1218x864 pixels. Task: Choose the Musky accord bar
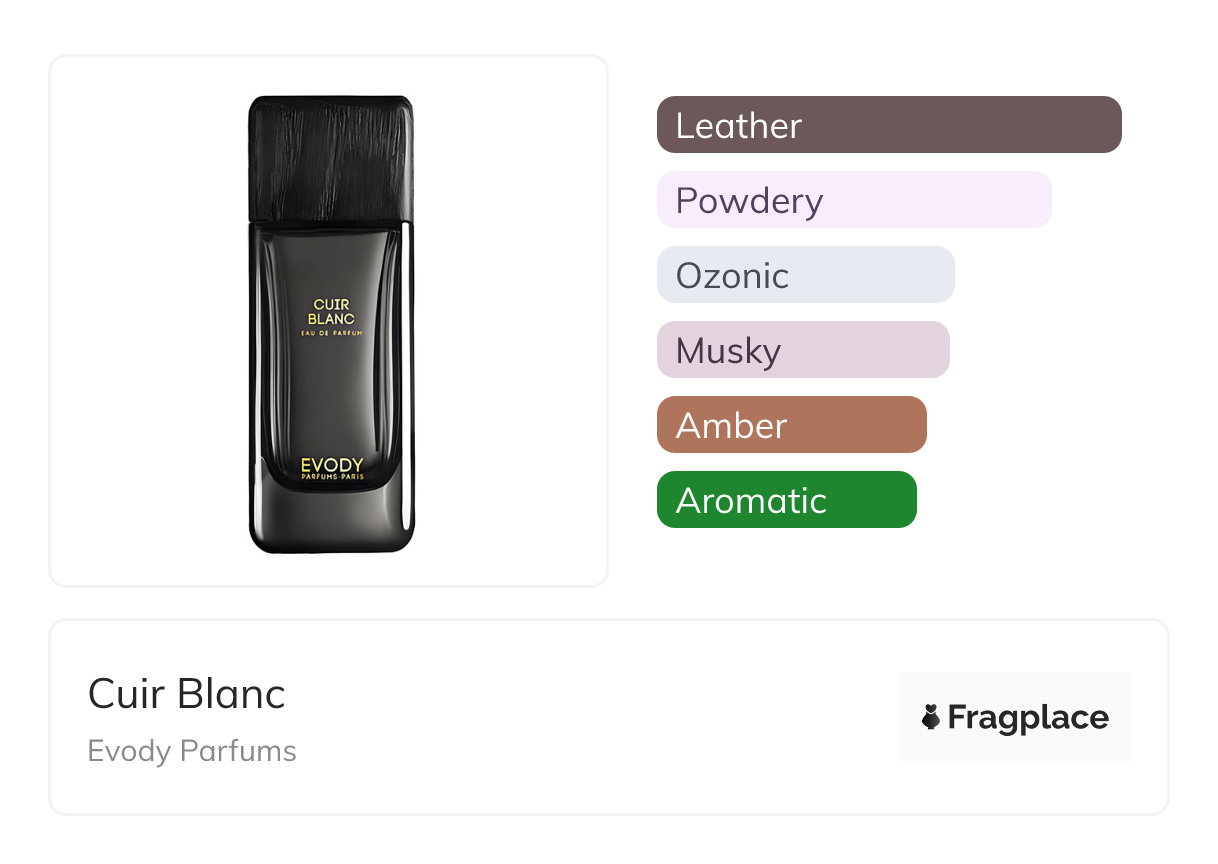(x=802, y=350)
